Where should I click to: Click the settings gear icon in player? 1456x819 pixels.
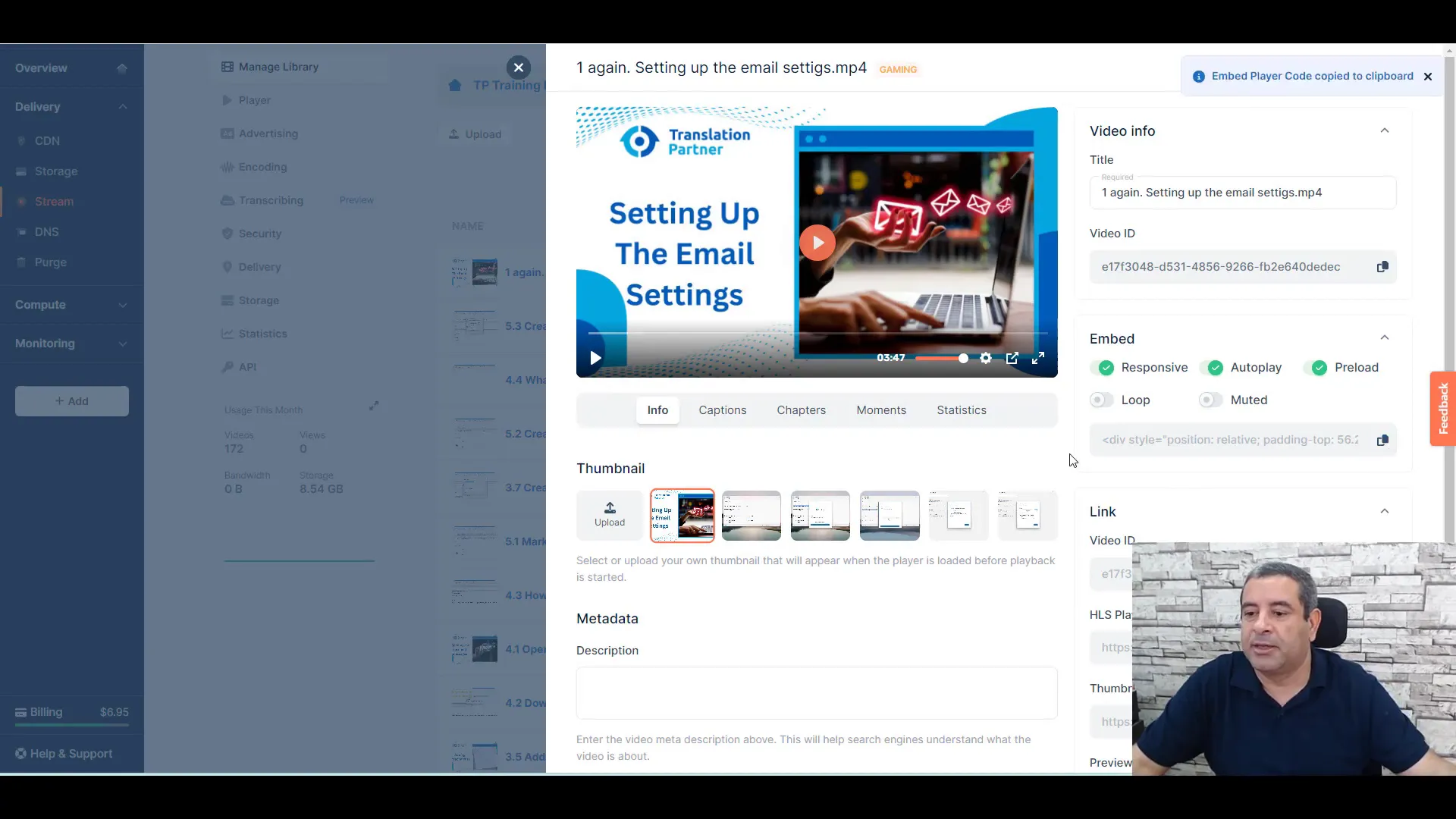[986, 358]
